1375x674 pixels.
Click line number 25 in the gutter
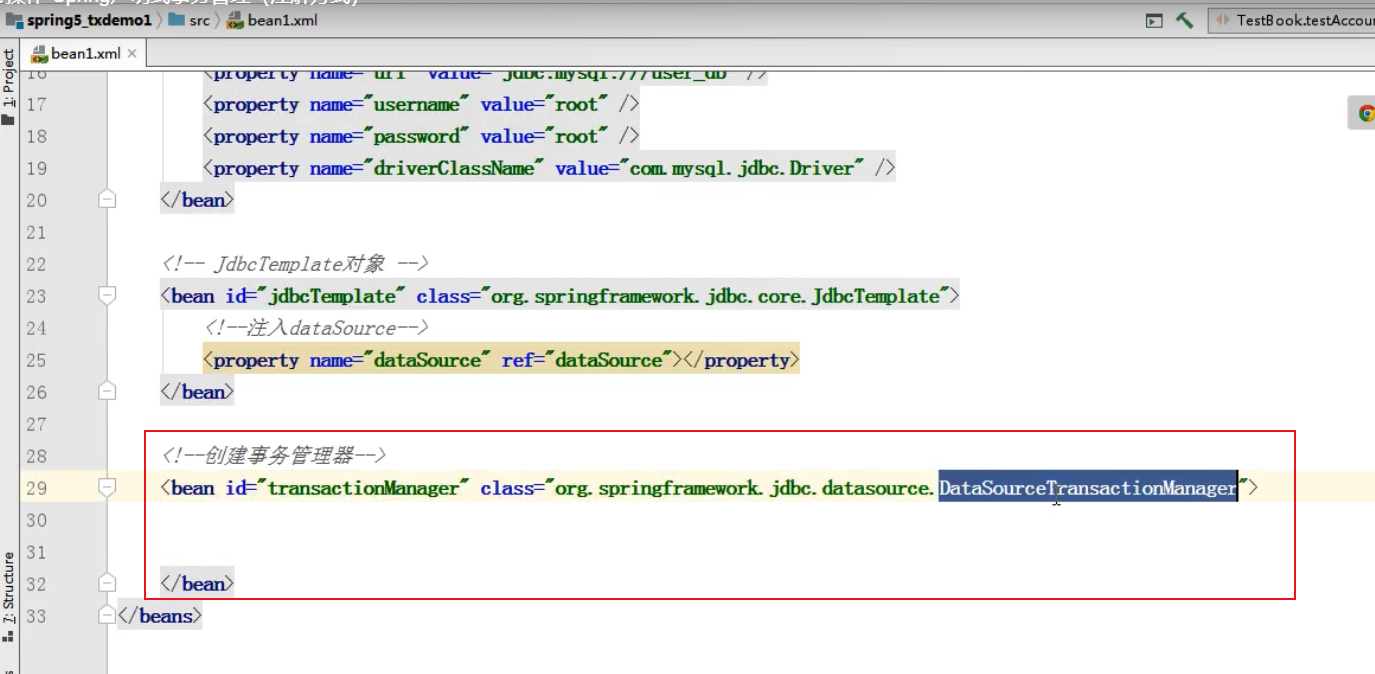[36, 360]
